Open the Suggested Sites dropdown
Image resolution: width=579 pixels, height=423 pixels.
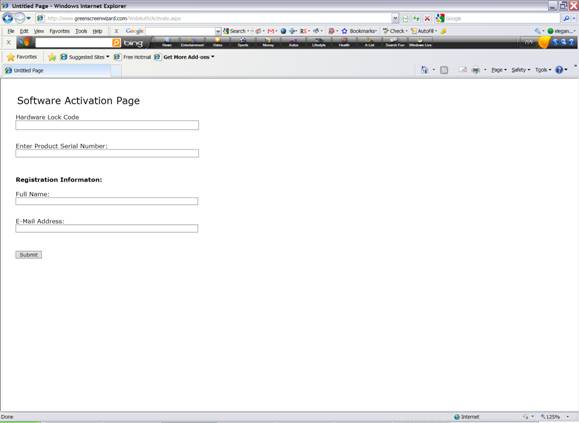(85, 57)
